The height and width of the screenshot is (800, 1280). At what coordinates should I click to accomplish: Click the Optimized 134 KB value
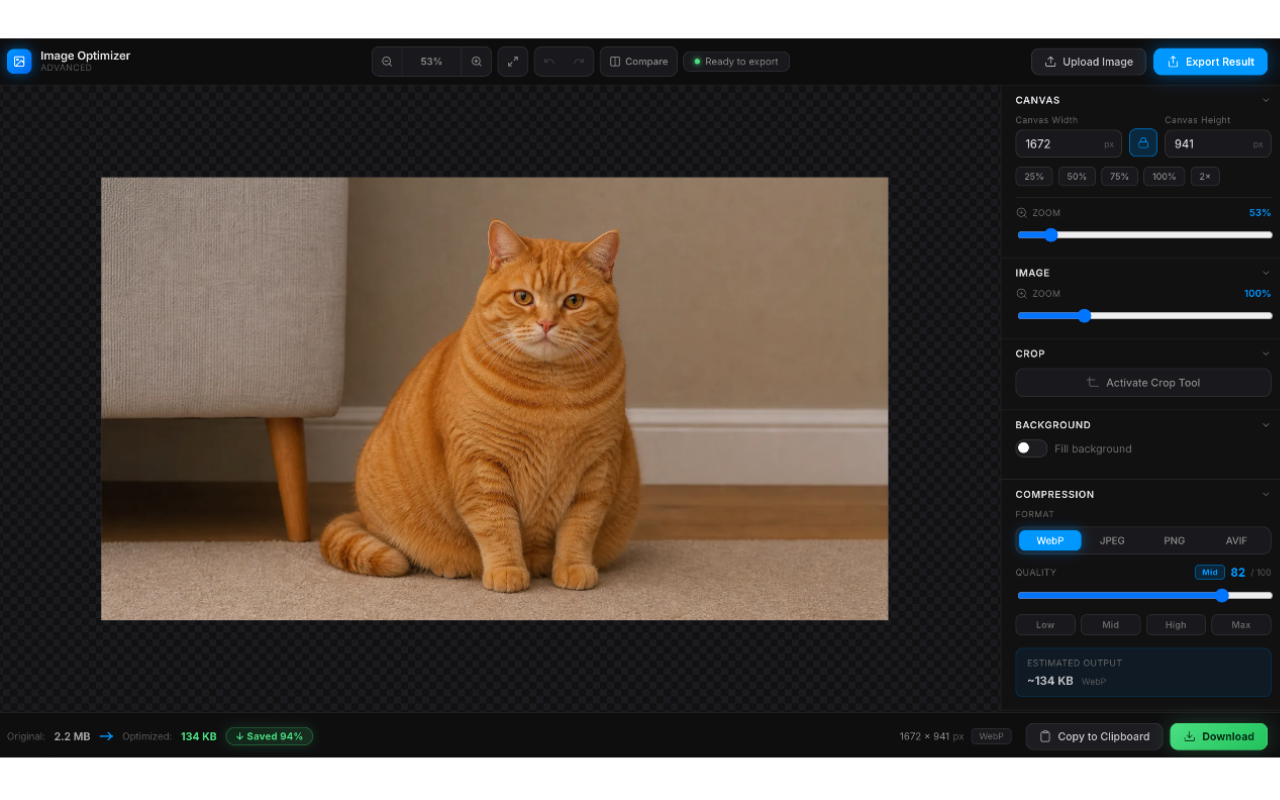198,736
